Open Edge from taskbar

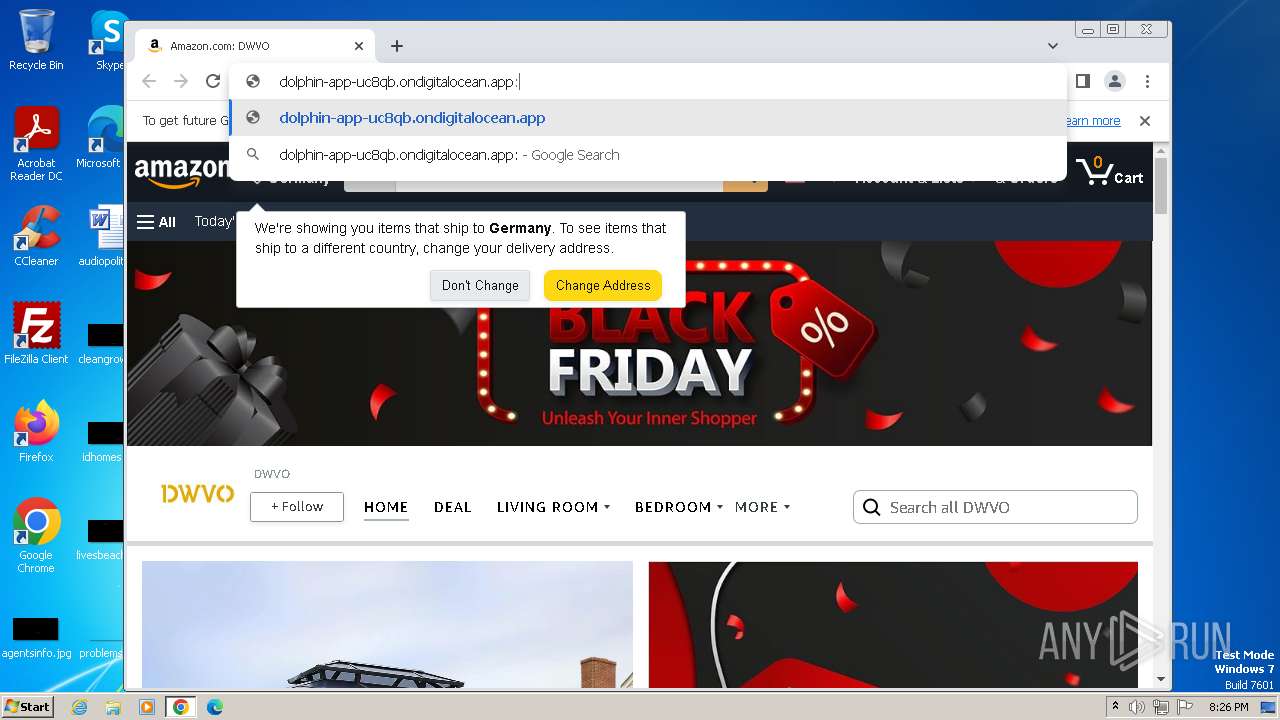(x=215, y=707)
